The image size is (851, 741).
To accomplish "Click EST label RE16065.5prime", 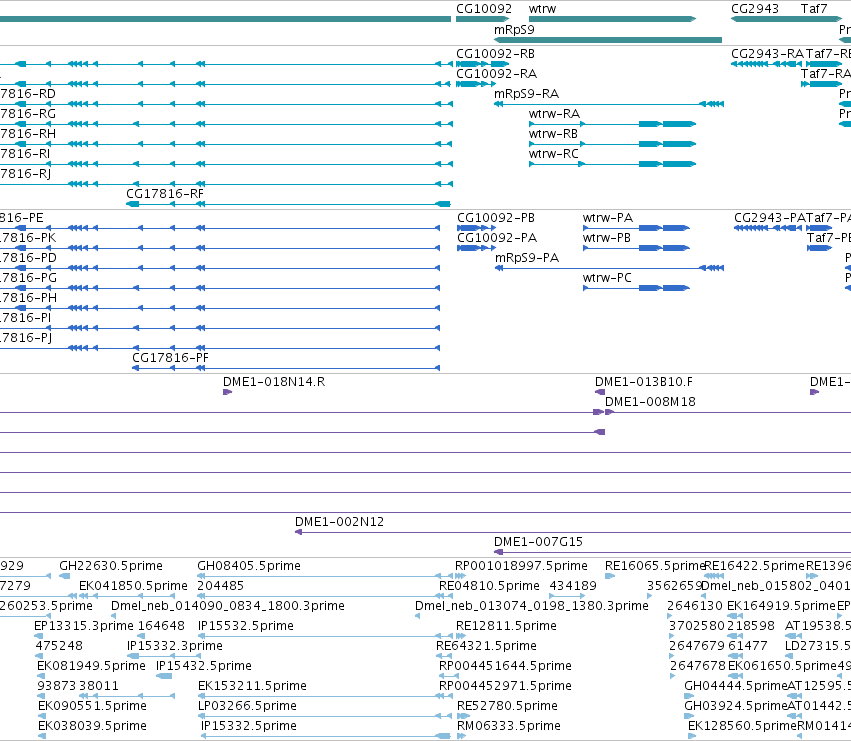I will (x=655, y=566).
